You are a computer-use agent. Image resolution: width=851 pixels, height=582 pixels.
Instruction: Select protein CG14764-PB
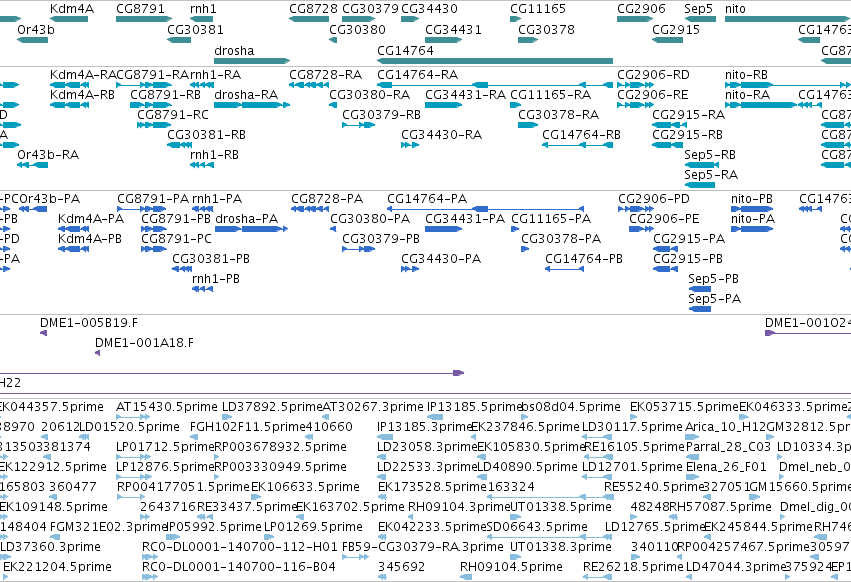(564, 269)
